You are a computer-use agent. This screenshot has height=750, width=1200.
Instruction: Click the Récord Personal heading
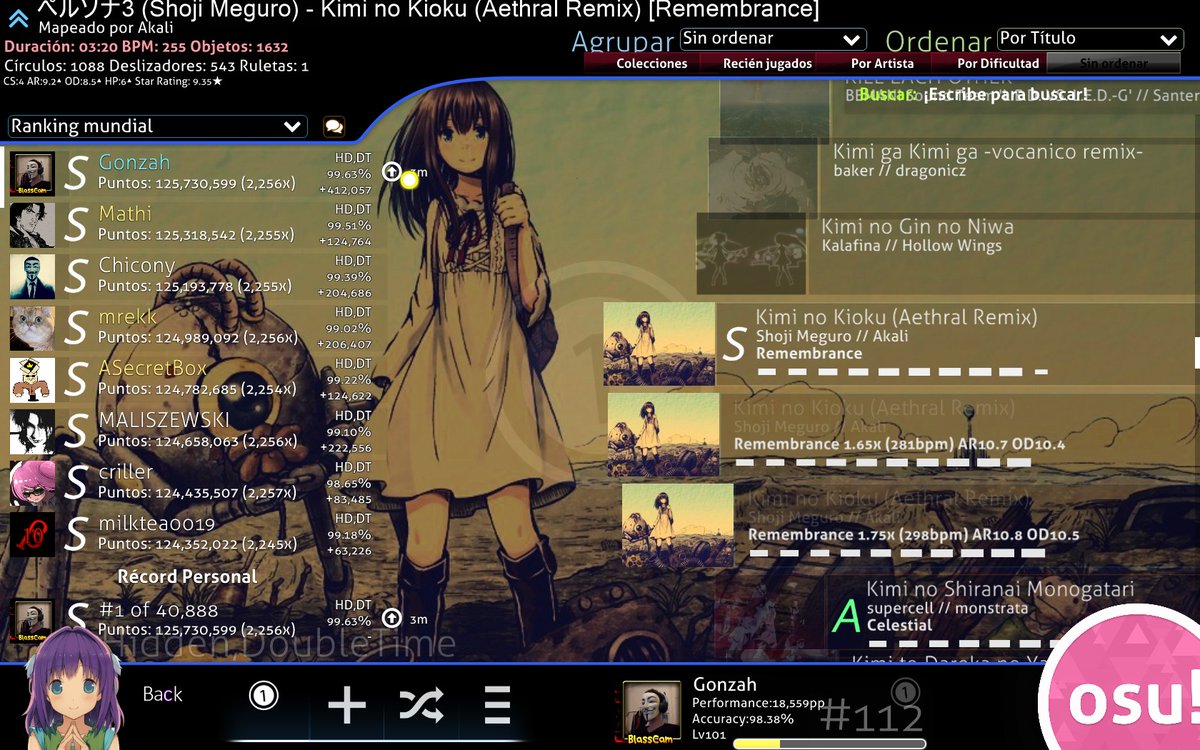[187, 577]
